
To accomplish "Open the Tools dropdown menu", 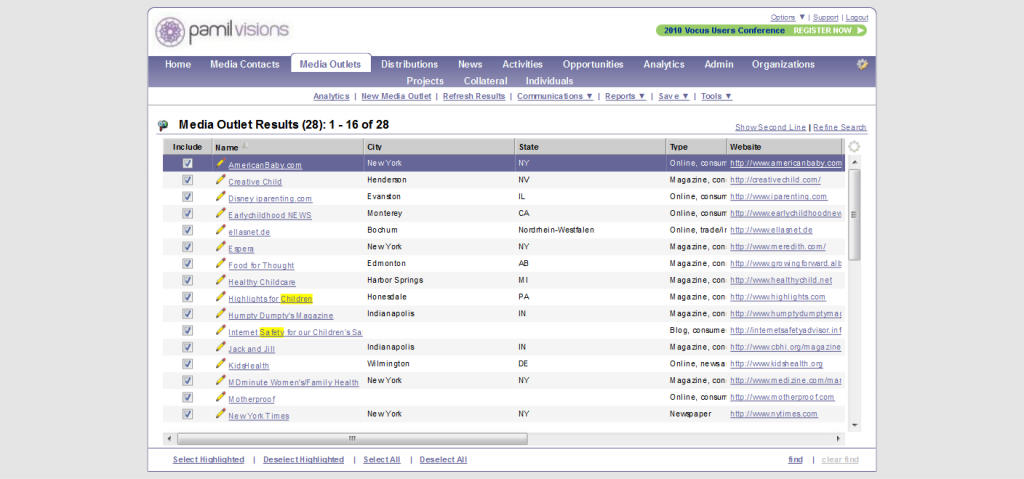I will click(x=716, y=96).
